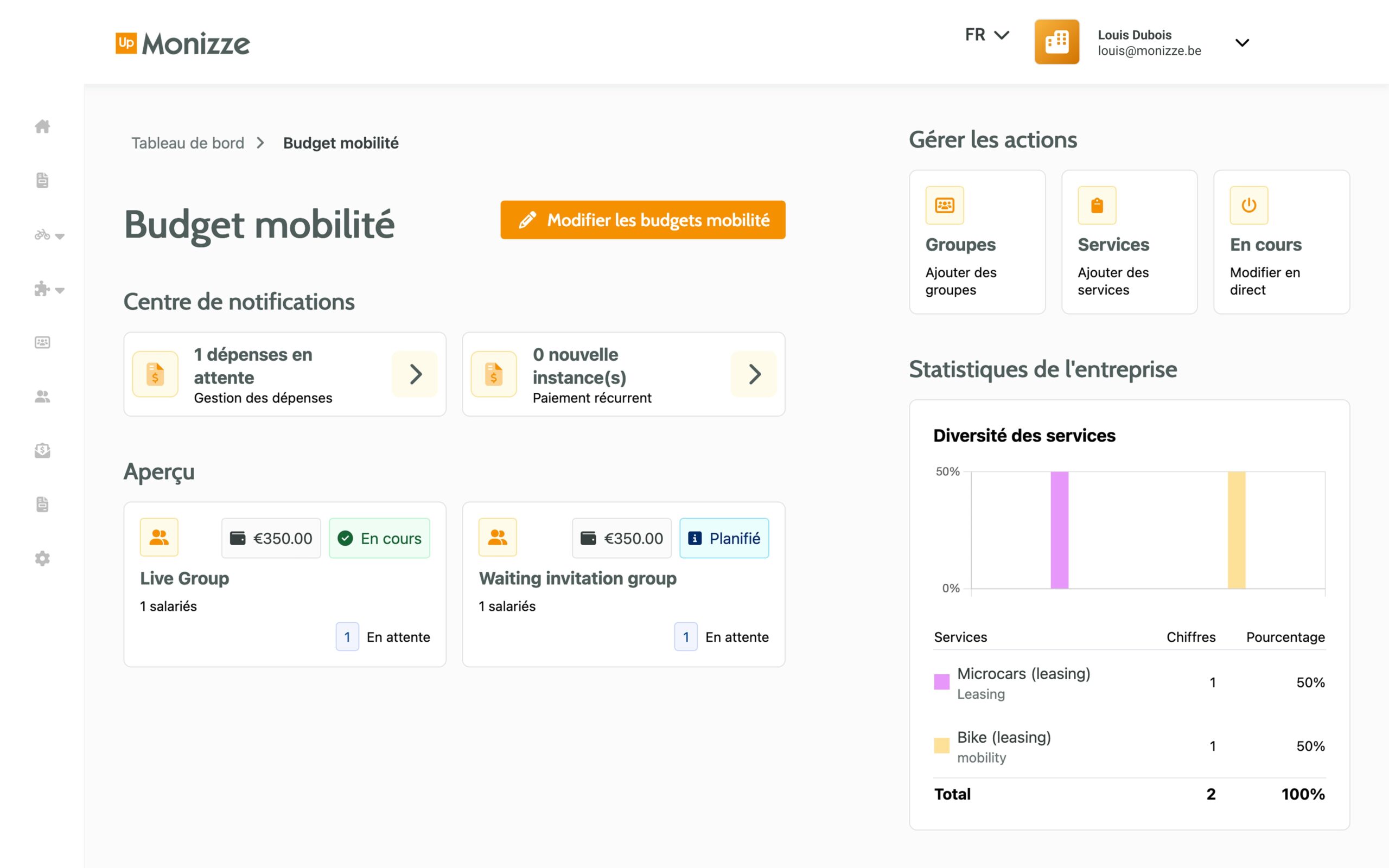Open the Louis Dubois account menu chevron
The width and height of the screenshot is (1389, 868).
(1241, 43)
